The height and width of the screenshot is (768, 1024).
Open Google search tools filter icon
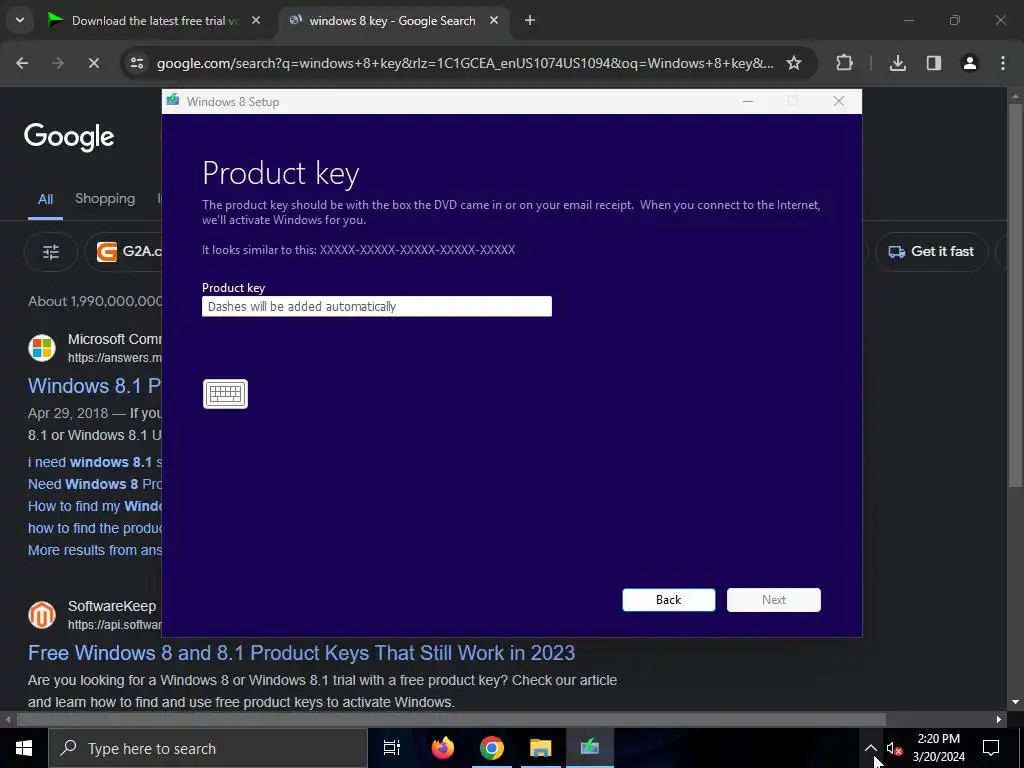point(51,251)
